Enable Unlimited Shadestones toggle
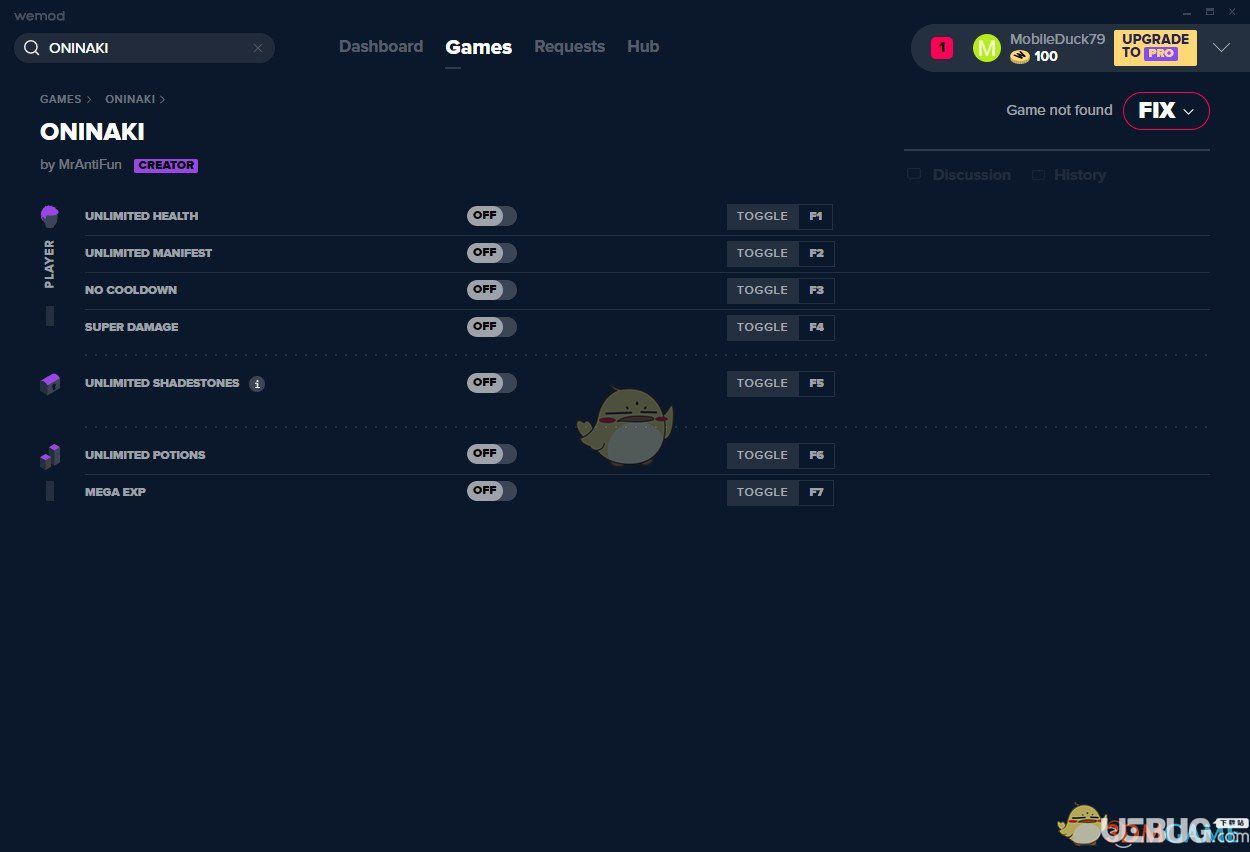 click(x=492, y=383)
